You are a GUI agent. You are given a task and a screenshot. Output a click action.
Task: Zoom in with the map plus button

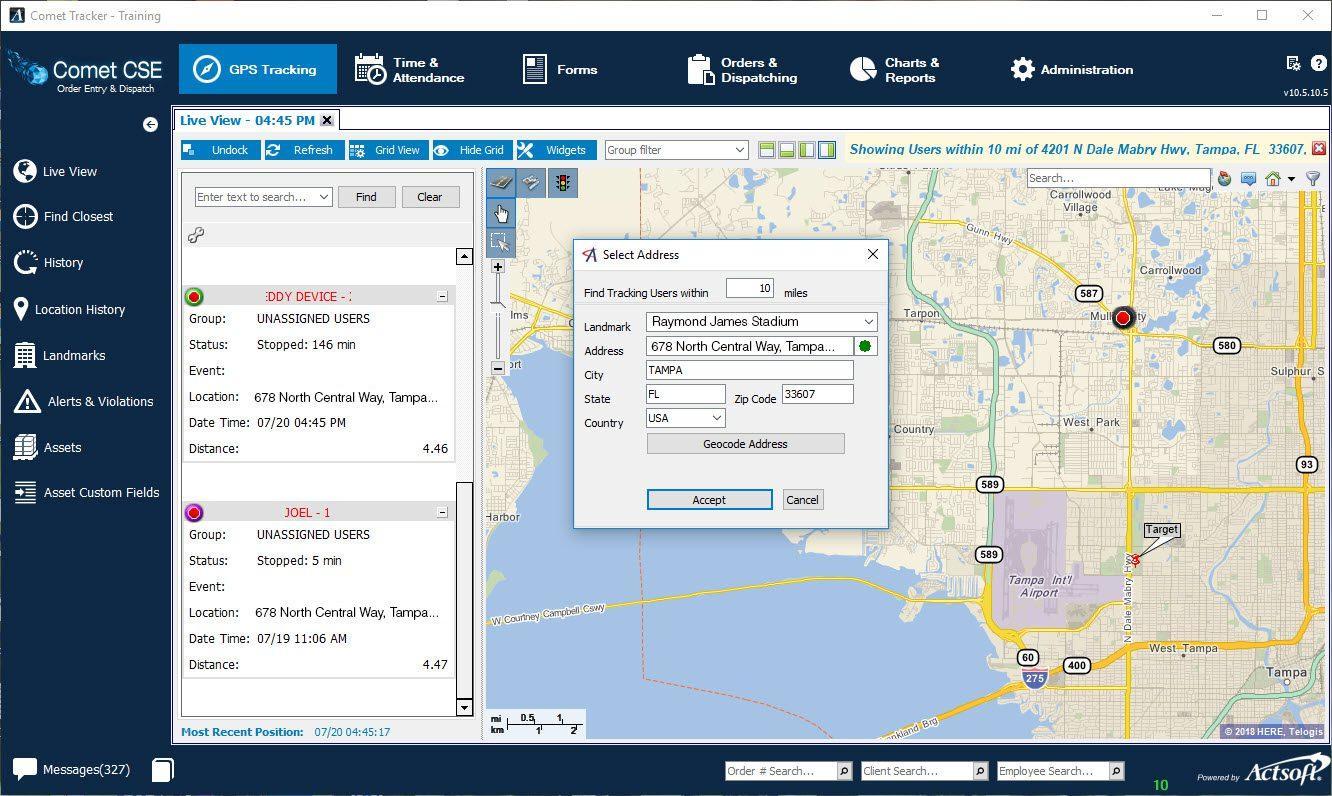click(x=498, y=267)
